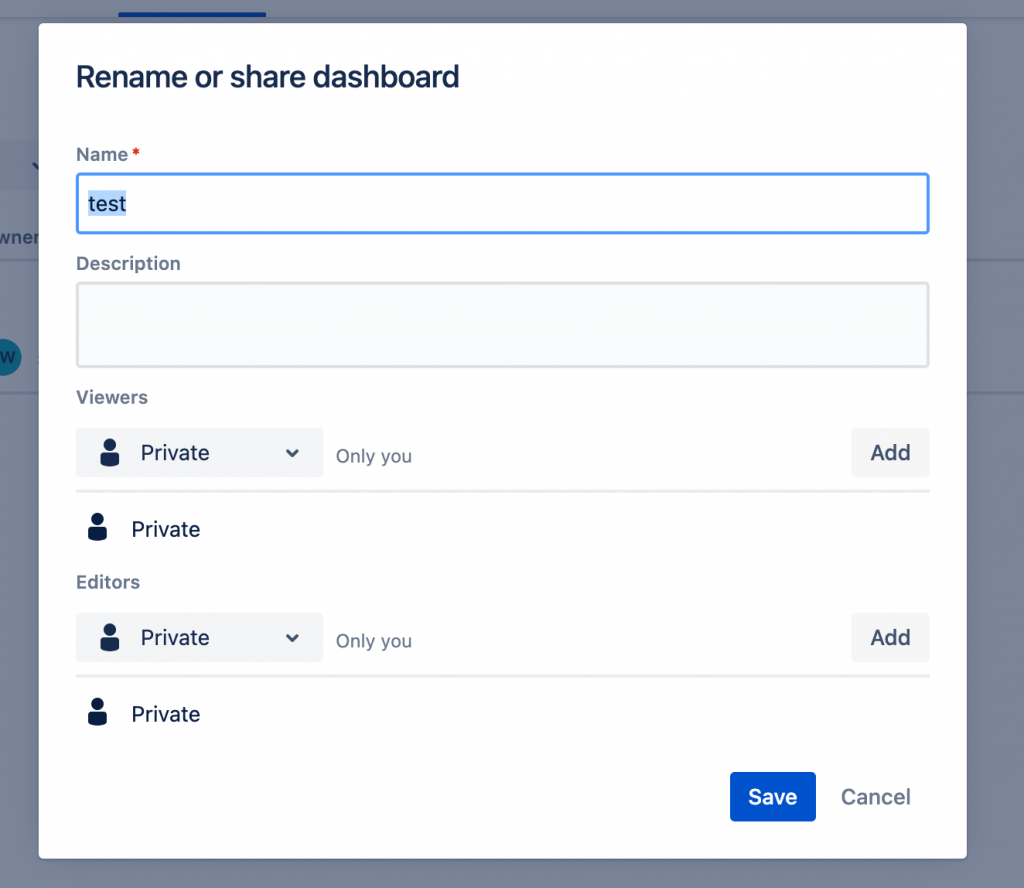This screenshot has height=888, width=1024.
Task: Click person icon beside Private under Editors list
Action: pos(97,714)
